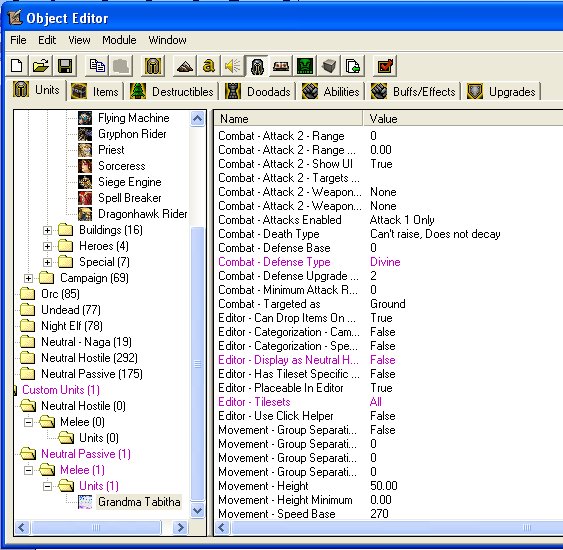This screenshot has height=550, width=563.
Task: Click the Gryphon Rider unit portrait
Action: click(85, 134)
